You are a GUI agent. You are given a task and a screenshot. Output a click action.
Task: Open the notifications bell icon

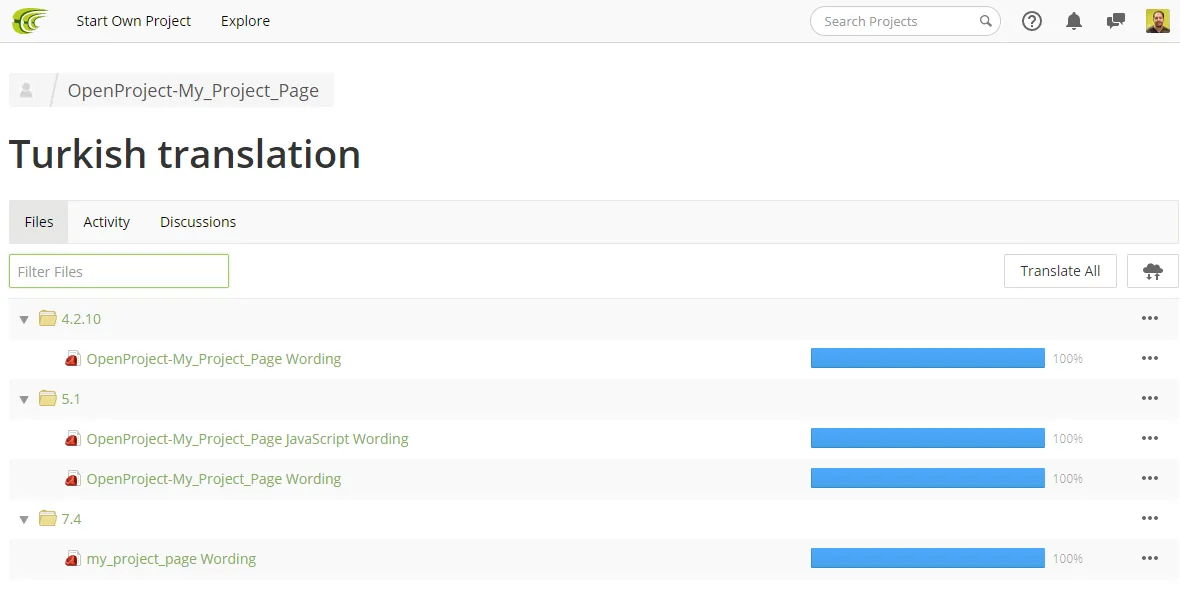1074,21
